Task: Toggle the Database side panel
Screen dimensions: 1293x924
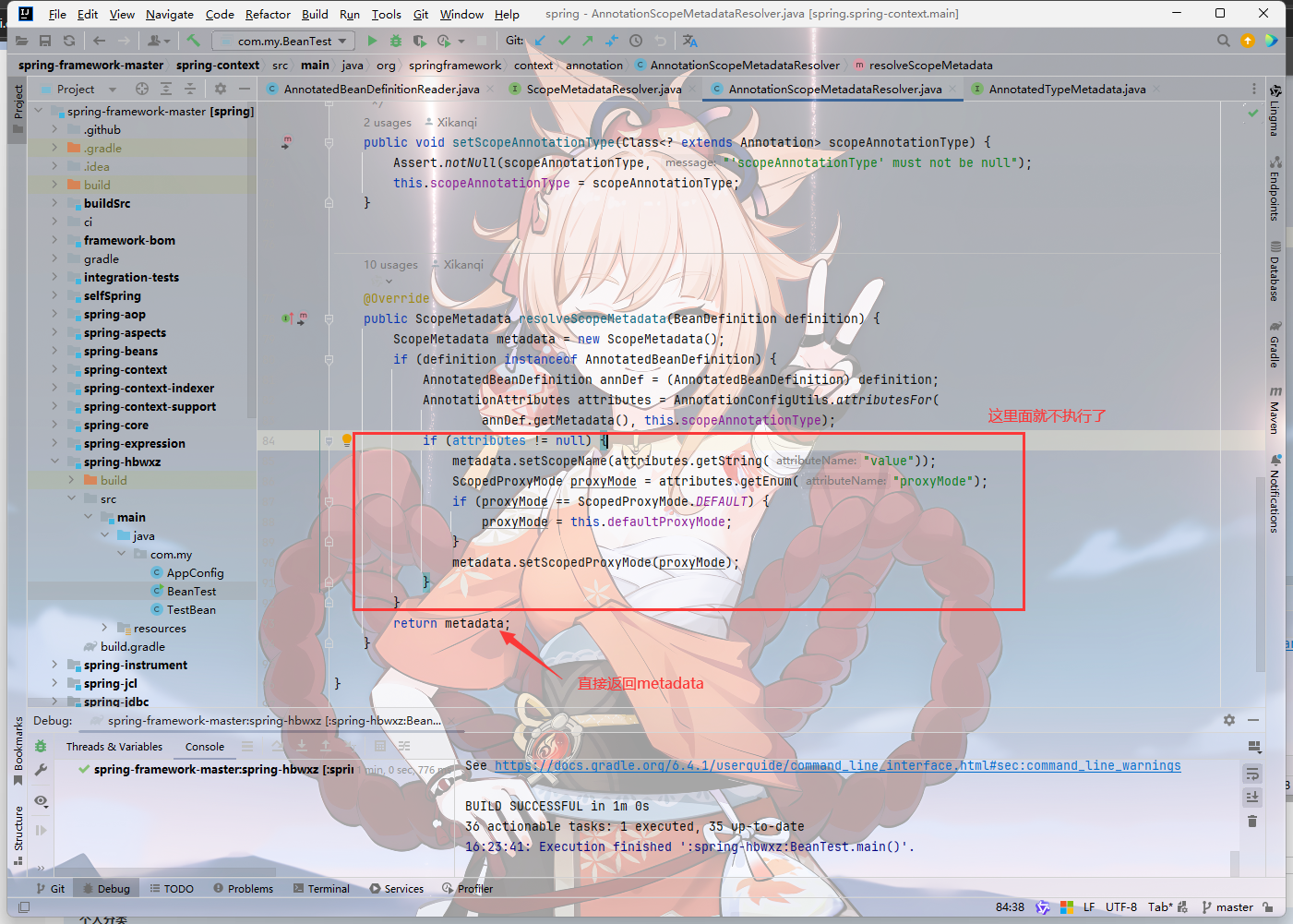Action: pos(1275,271)
